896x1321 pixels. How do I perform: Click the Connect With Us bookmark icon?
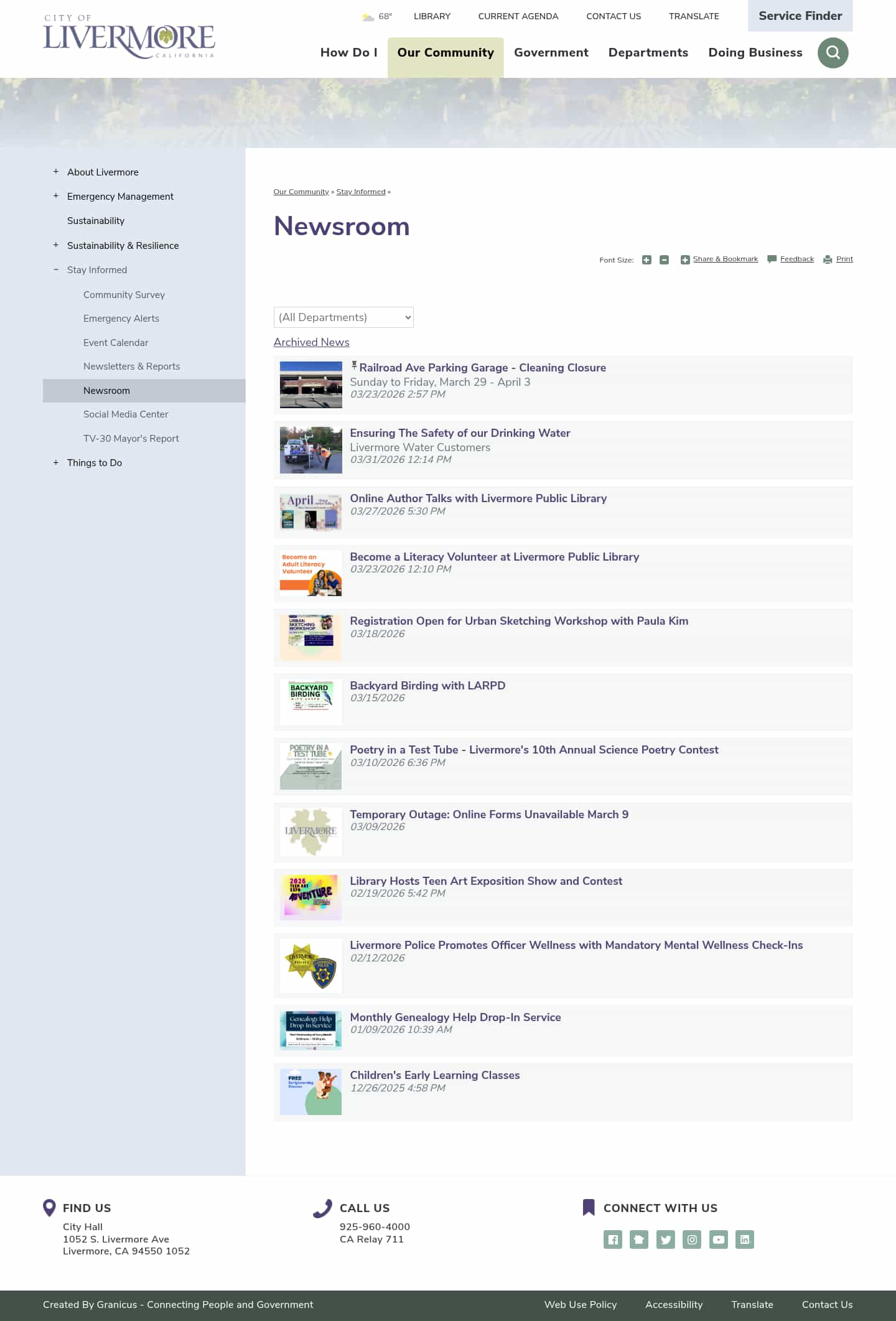tap(589, 1208)
